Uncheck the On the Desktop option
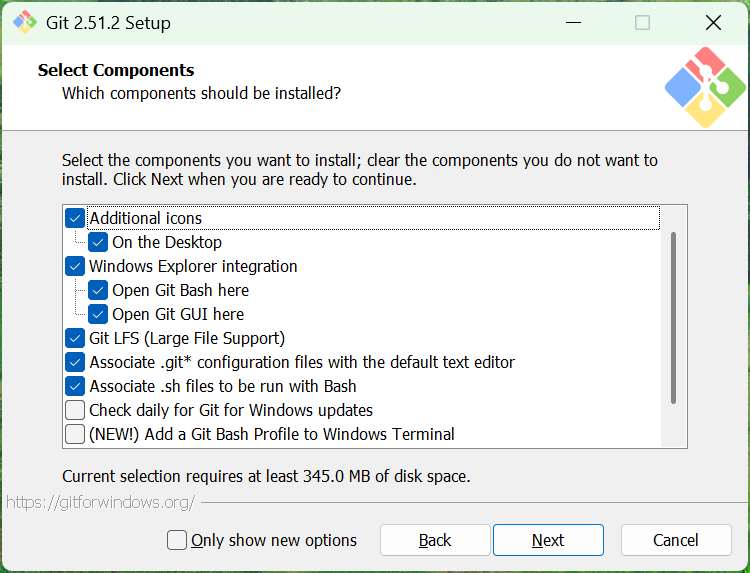The image size is (750, 573). click(x=98, y=242)
